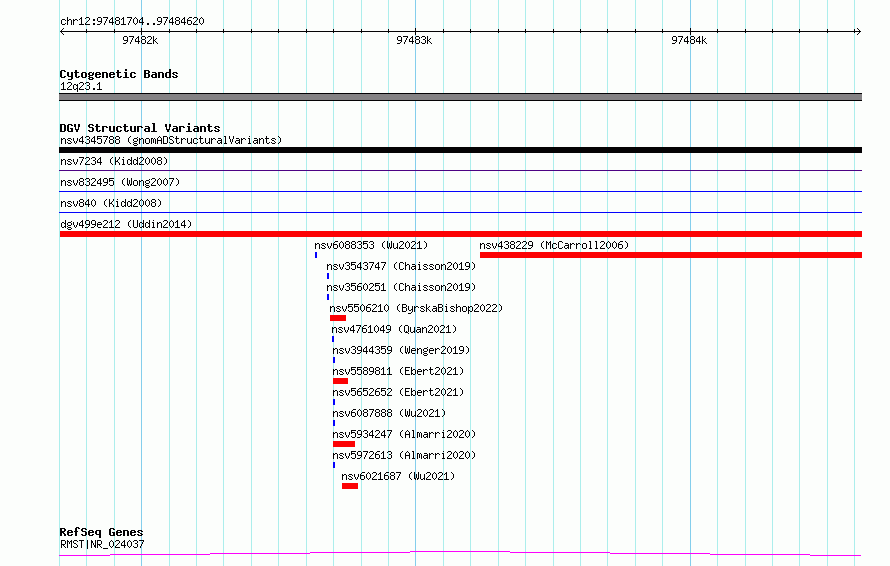Click nsv5652652 (Ebert2021) label
The width and height of the screenshot is (890, 566).
[x=398, y=392]
